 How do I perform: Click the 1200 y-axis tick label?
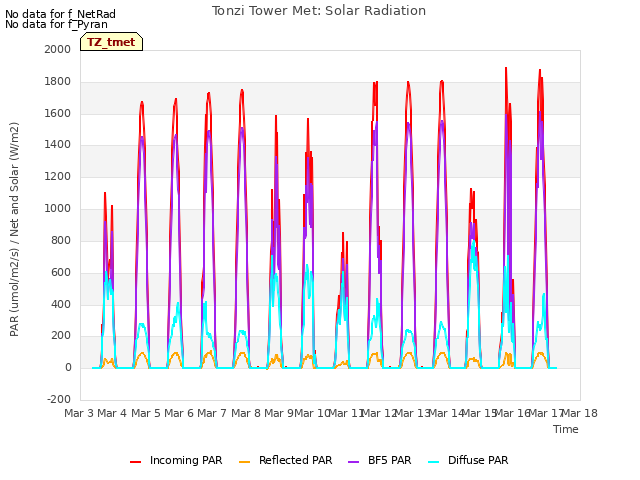(58, 177)
